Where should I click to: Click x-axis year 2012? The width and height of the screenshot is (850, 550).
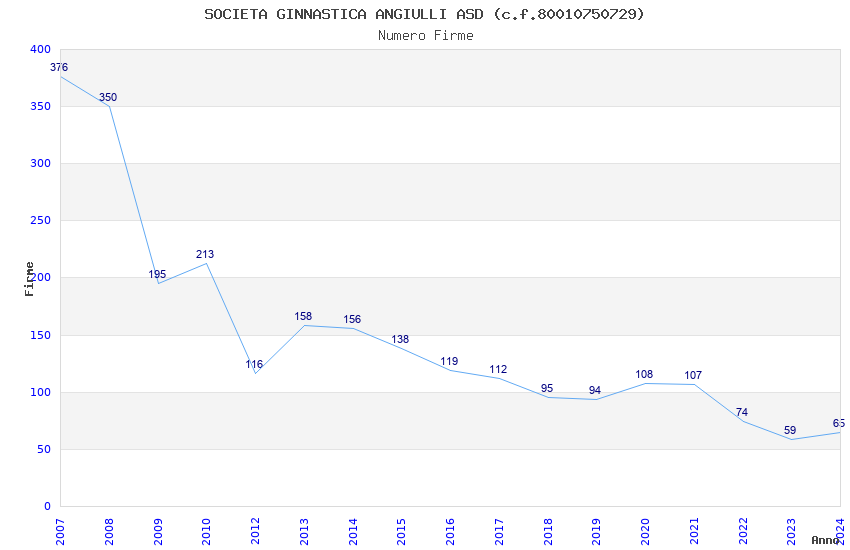pyautogui.click(x=255, y=532)
